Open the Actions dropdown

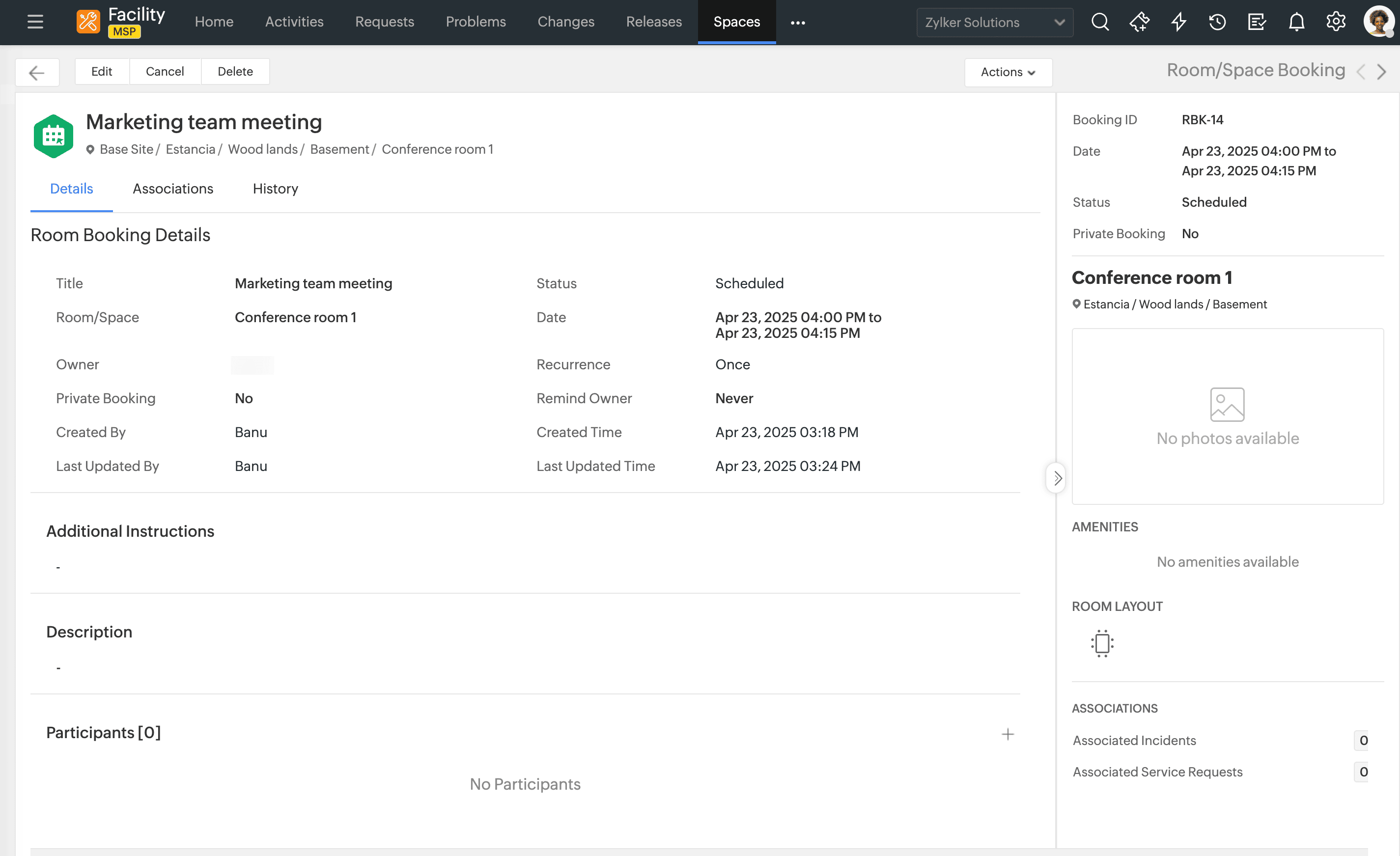1008,72
